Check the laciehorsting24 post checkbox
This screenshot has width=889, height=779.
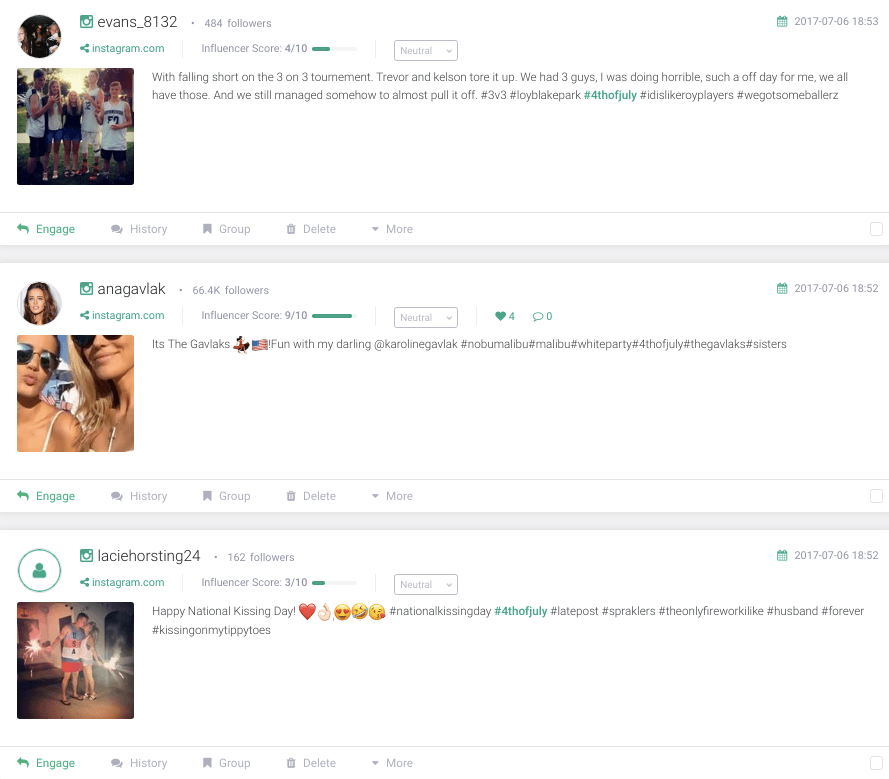877,763
